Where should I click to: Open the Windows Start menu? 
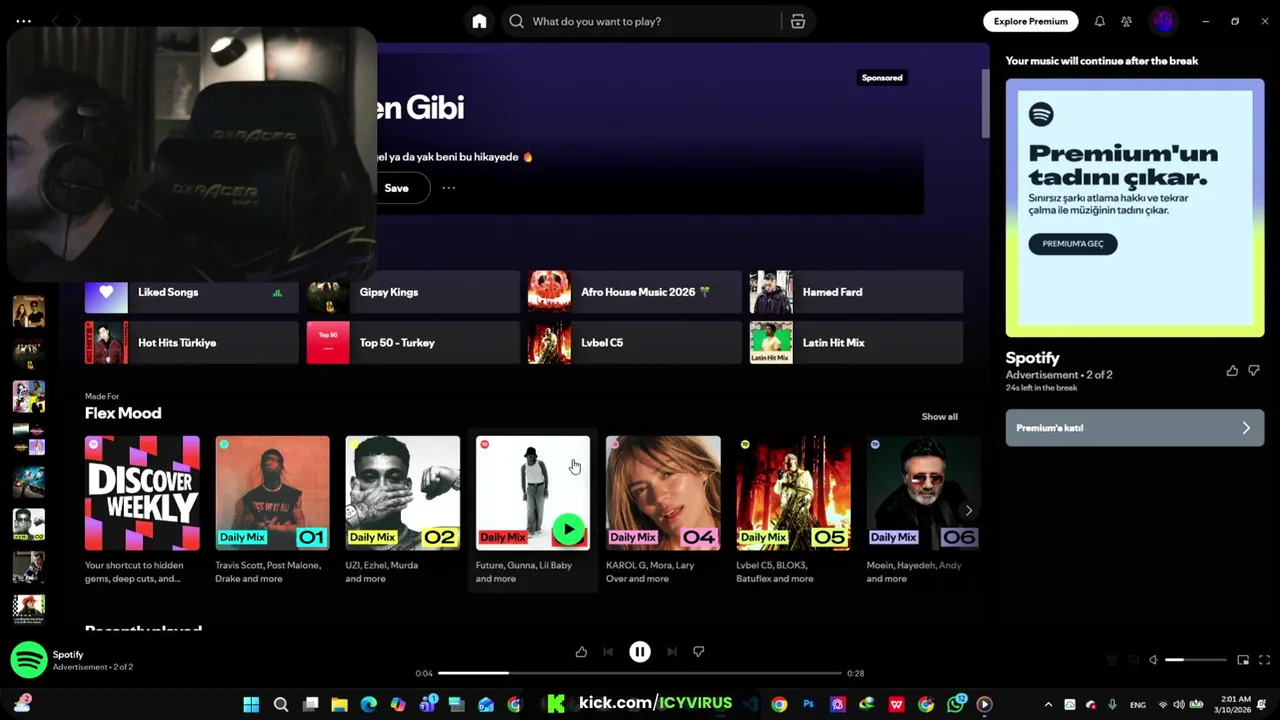(x=251, y=704)
